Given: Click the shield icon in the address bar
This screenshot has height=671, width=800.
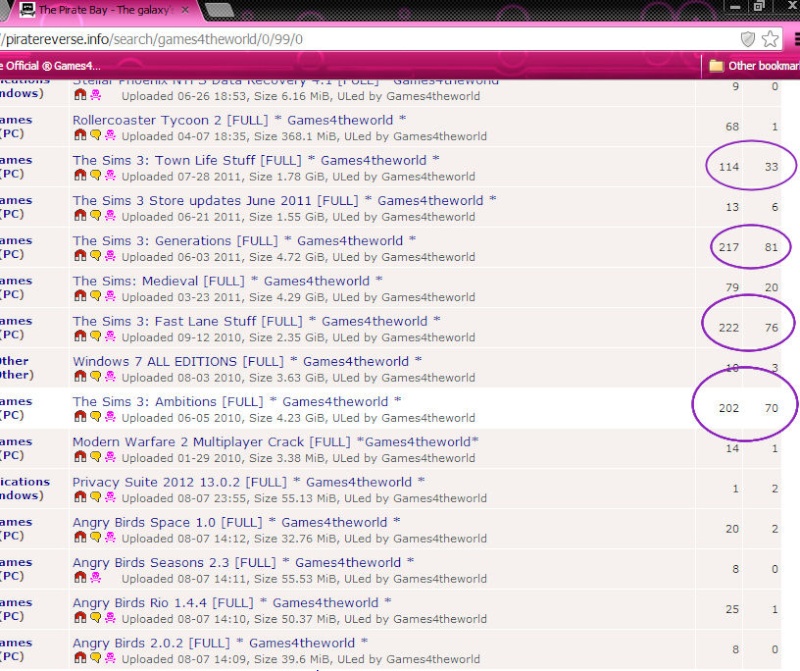Looking at the screenshot, I should (x=747, y=39).
